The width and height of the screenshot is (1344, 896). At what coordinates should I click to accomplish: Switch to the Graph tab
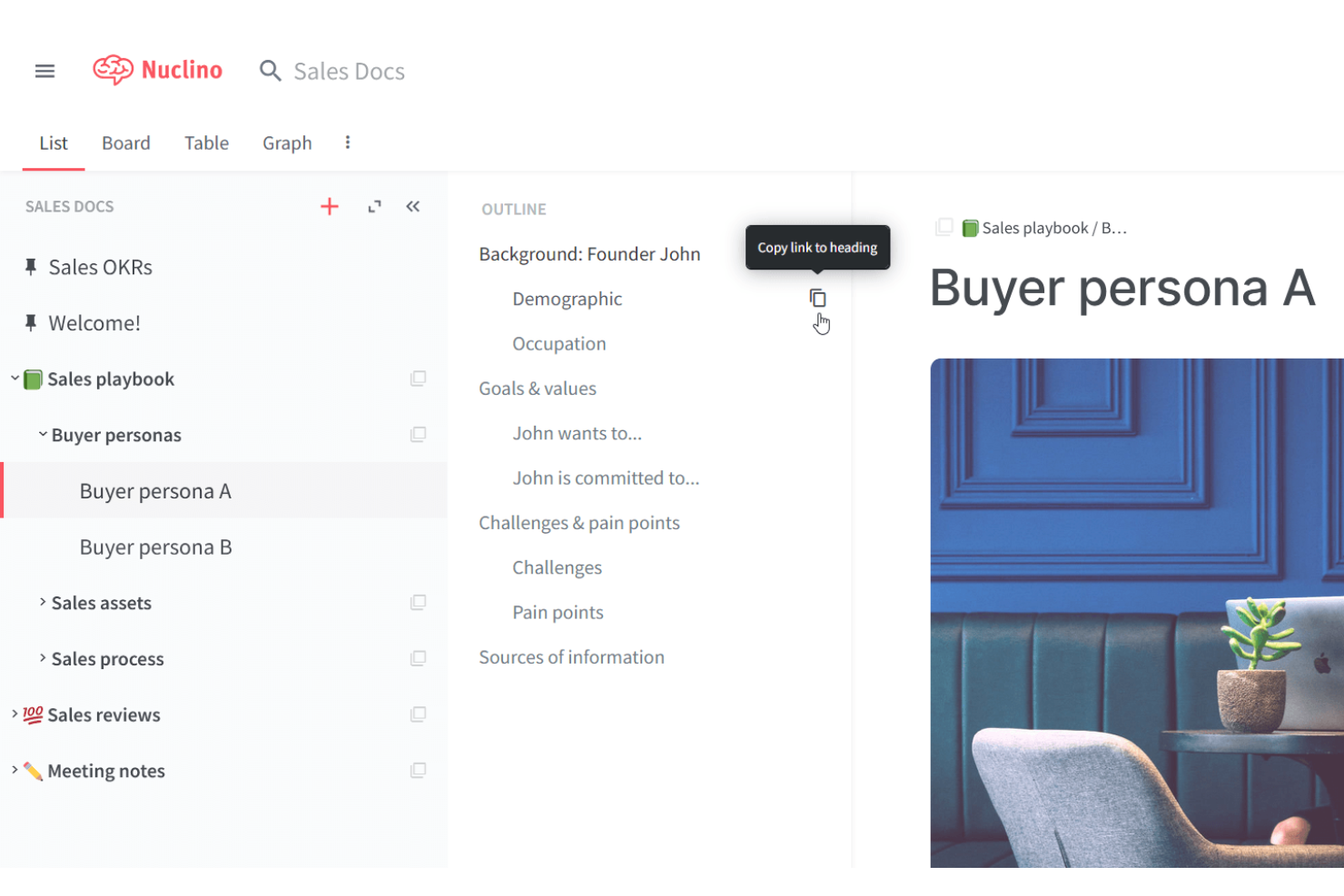[287, 143]
